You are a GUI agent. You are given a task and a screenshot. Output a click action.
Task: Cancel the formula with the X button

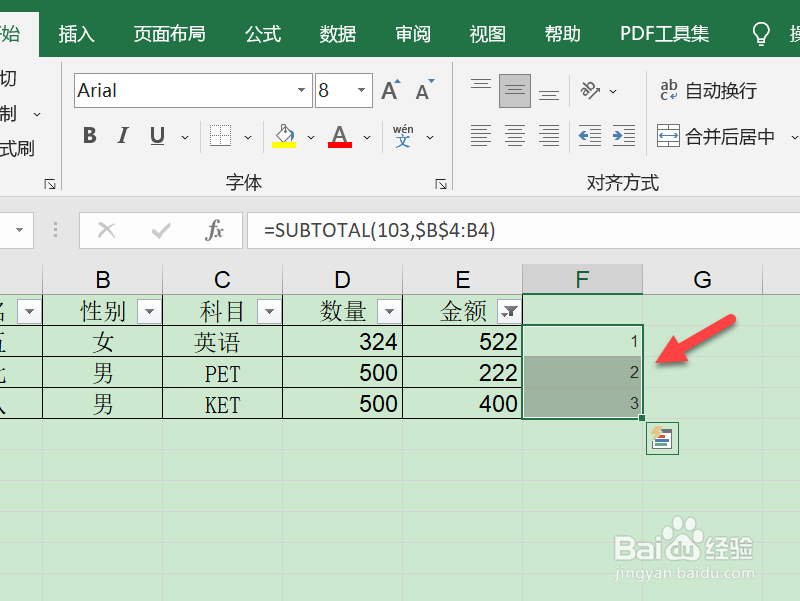106,230
